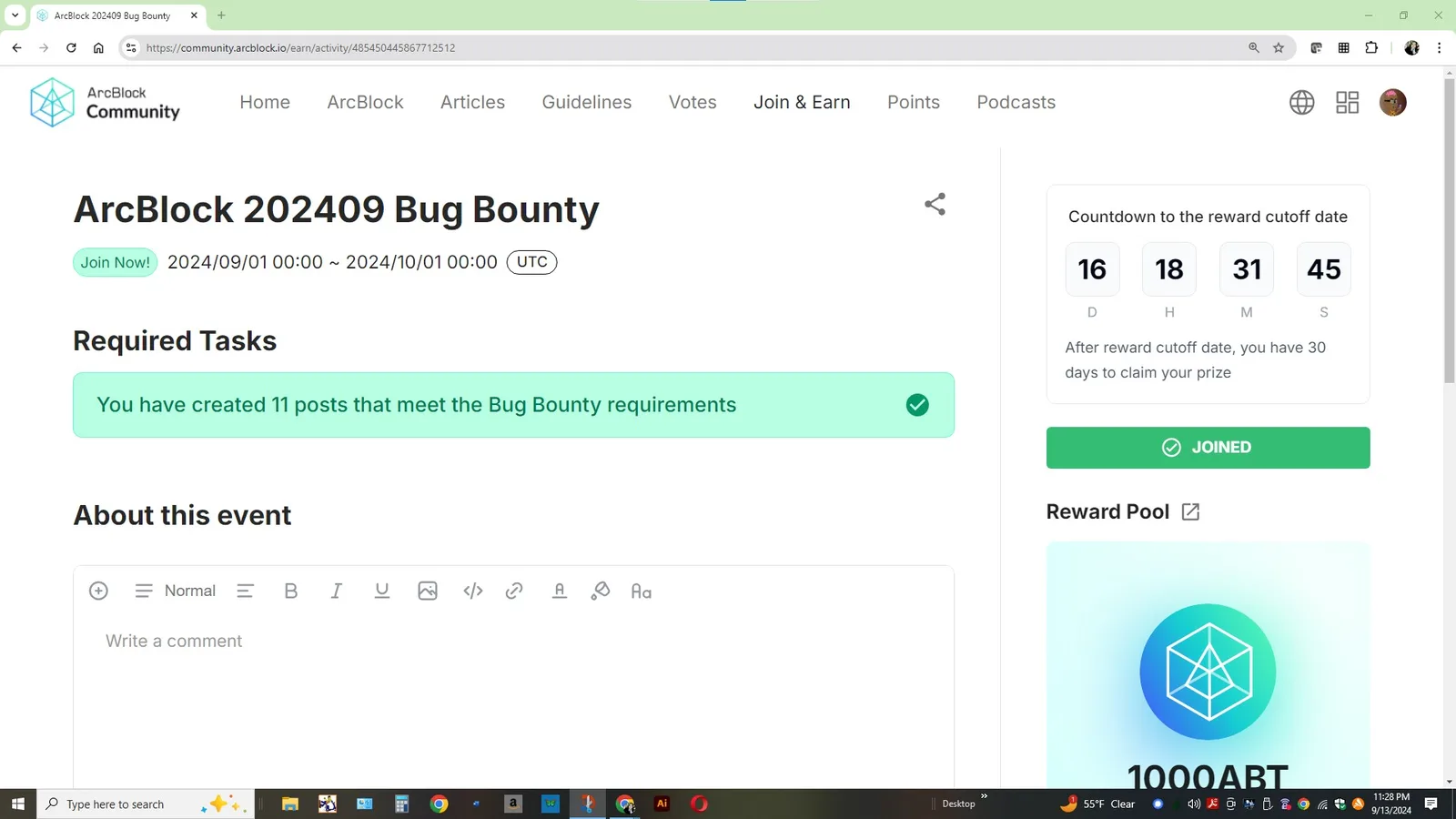Screen dimensions: 1456x819
Task: Open the language globe icon
Action: [1301, 103]
